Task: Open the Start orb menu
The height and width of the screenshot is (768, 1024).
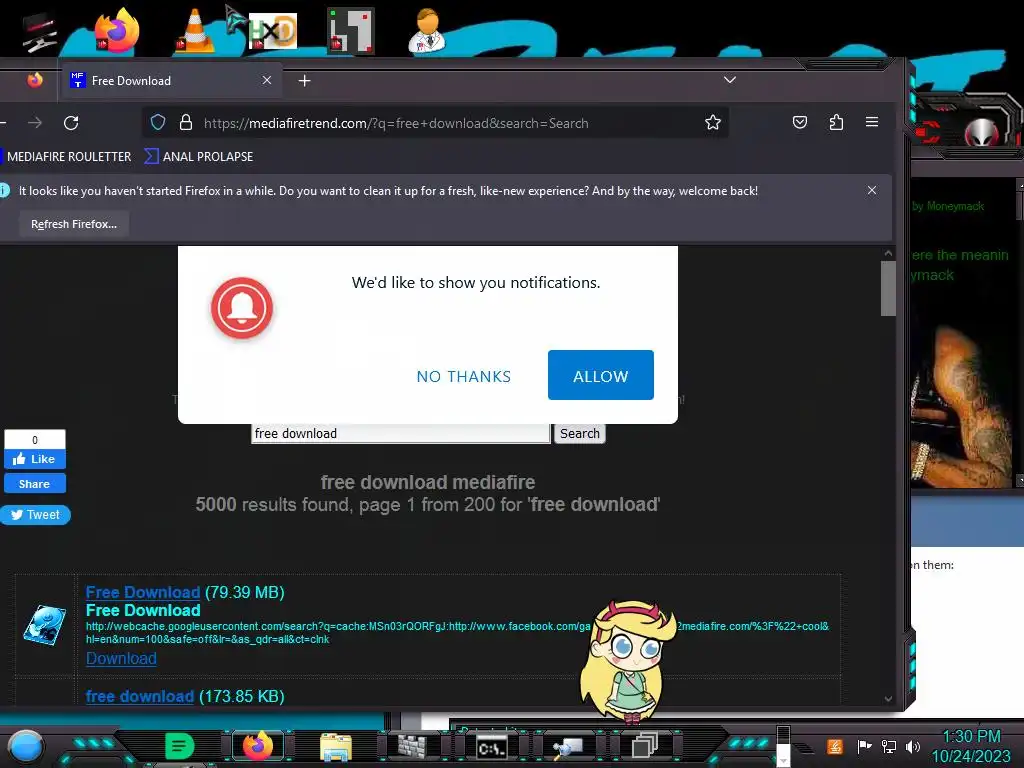Action: (x=25, y=746)
